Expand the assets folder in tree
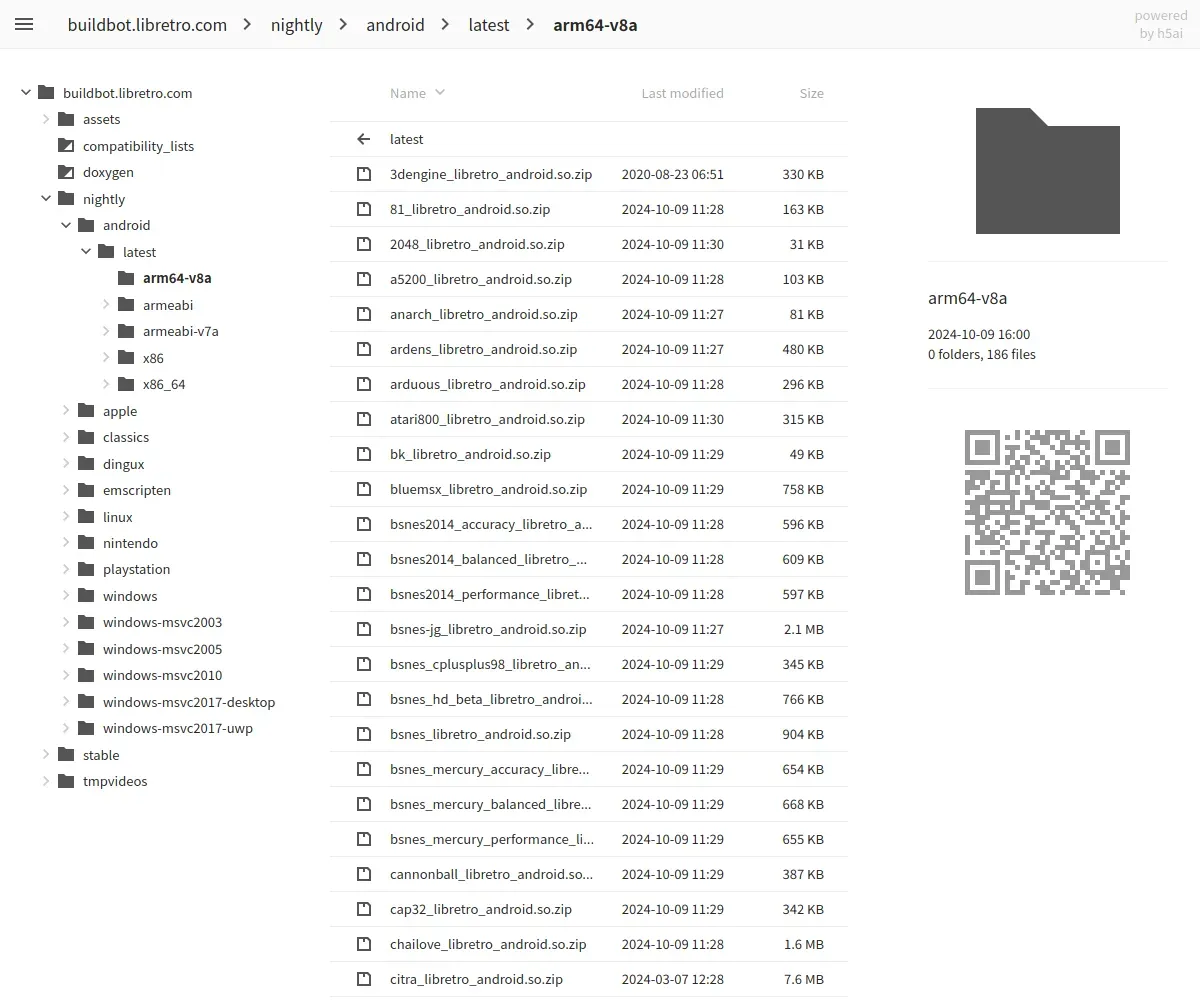The image size is (1200, 1000). (x=46, y=119)
